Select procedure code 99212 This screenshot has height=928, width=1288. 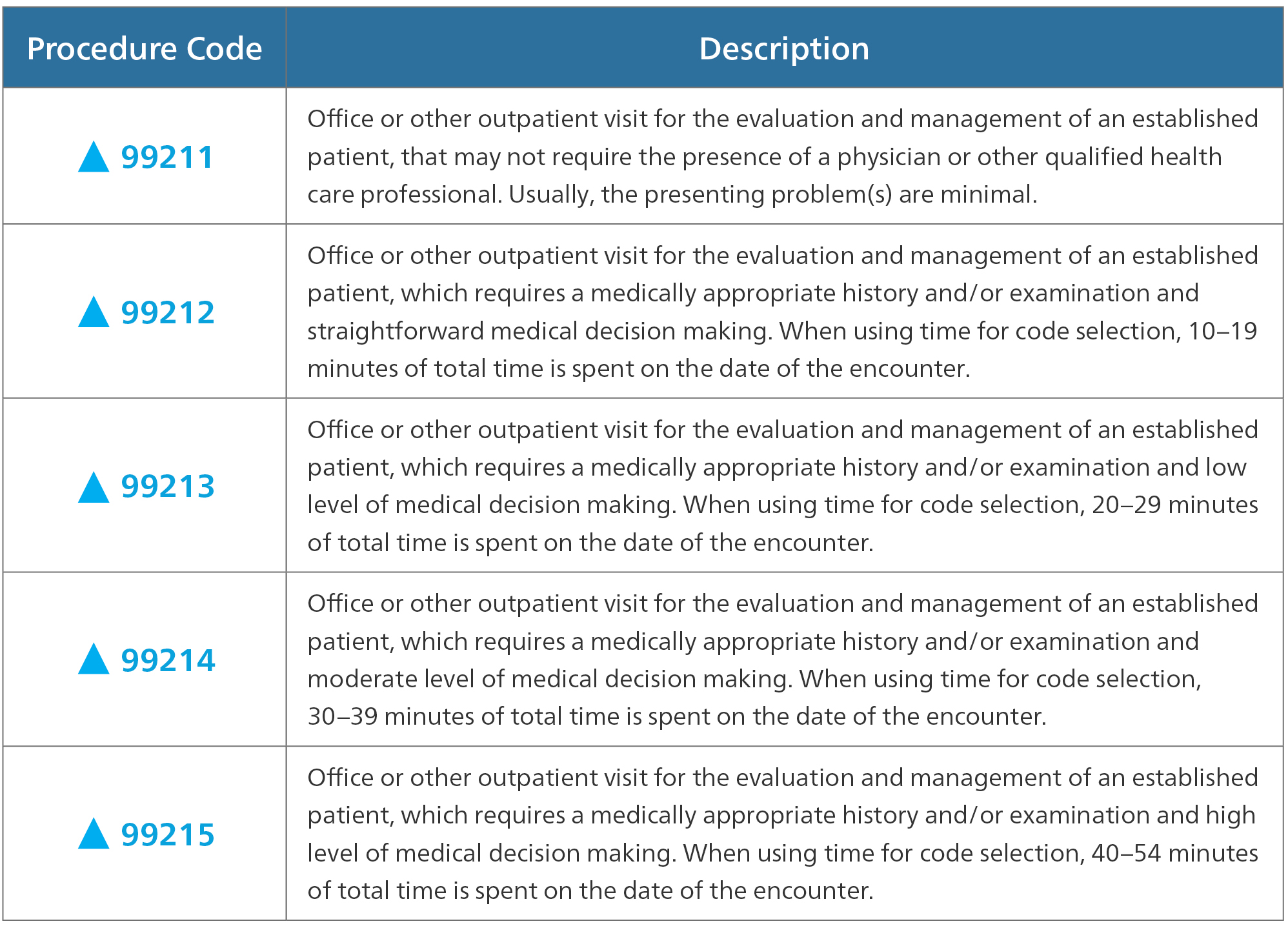[167, 312]
